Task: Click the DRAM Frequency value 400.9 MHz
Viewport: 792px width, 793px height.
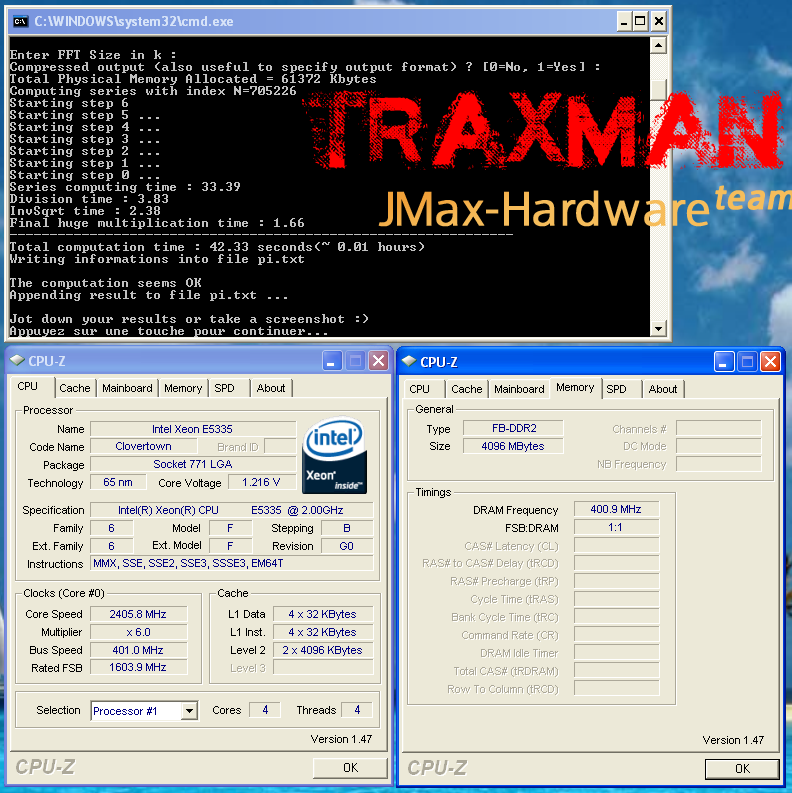Action: click(617, 509)
